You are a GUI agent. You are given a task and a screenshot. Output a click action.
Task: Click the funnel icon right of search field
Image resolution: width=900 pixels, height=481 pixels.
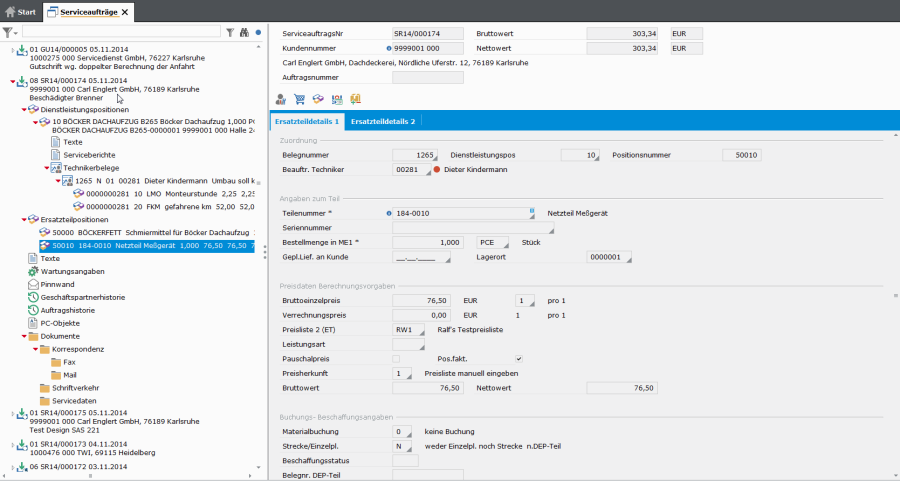click(230, 33)
